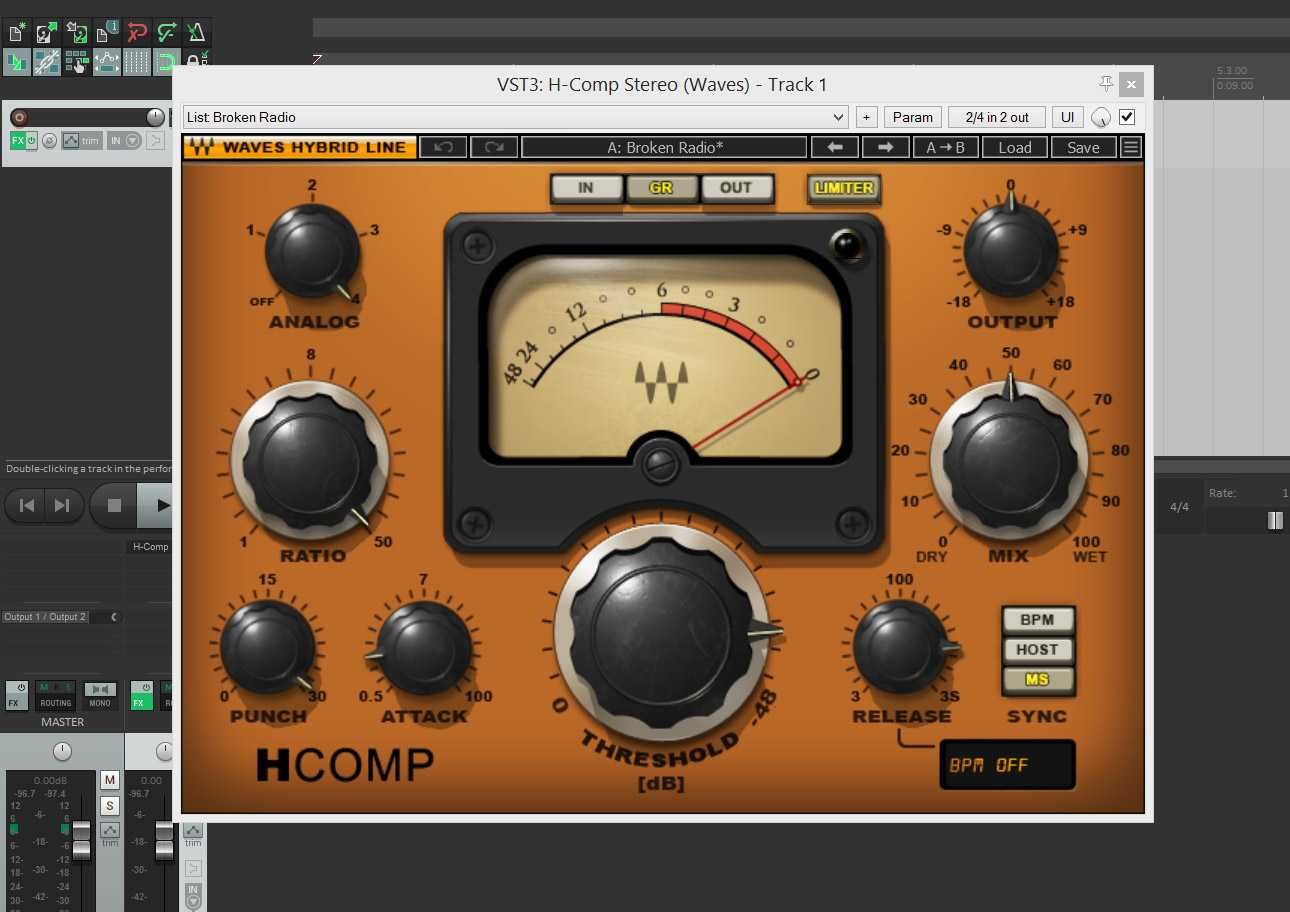Click the Param button
The height and width of the screenshot is (912, 1290).
coord(913,117)
